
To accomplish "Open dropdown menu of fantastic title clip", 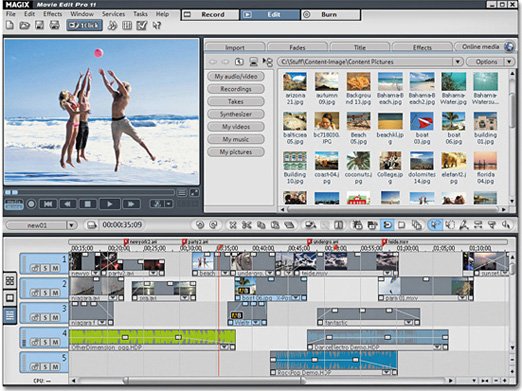I will click(x=408, y=323).
